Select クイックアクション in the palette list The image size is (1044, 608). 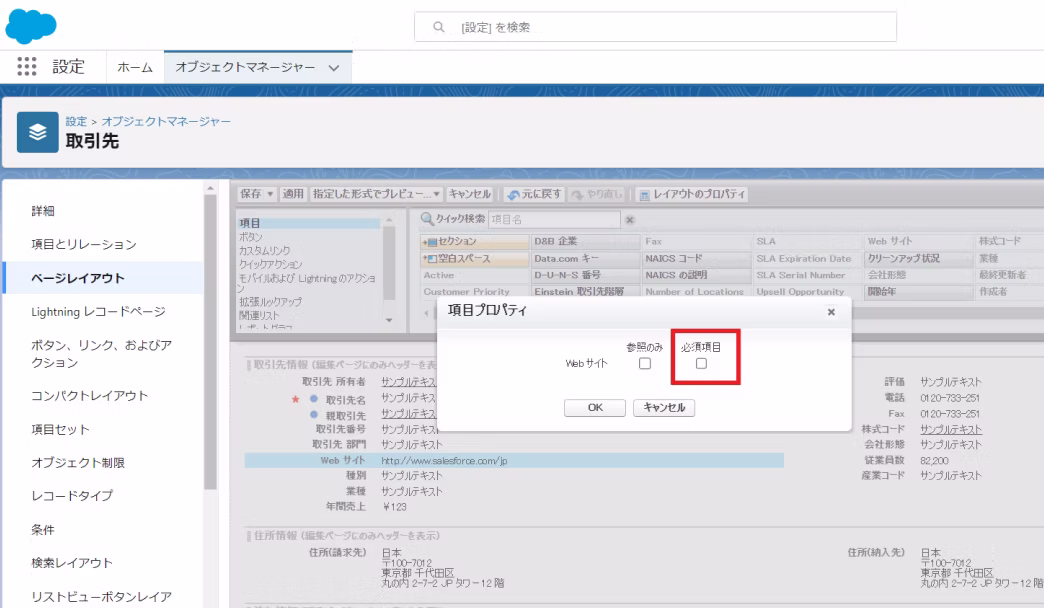(270, 264)
